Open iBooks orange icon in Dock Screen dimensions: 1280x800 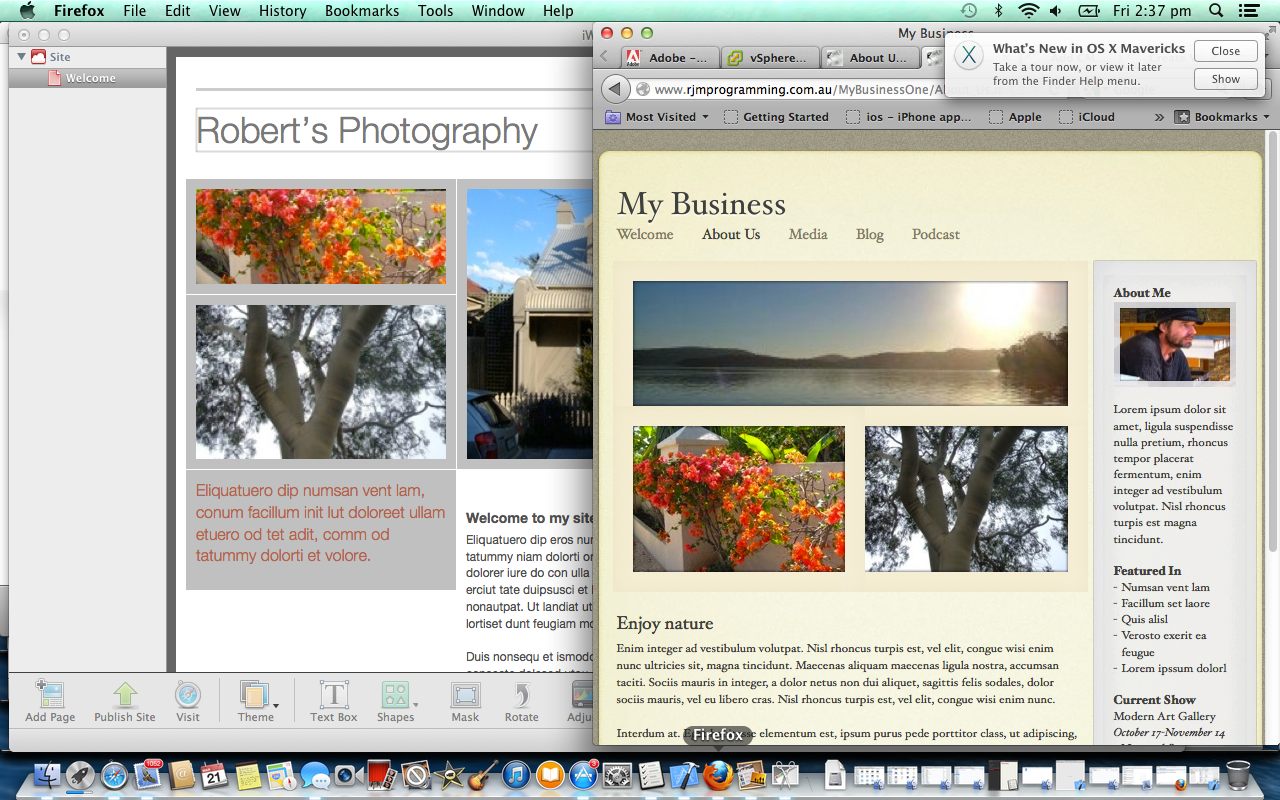coord(550,774)
